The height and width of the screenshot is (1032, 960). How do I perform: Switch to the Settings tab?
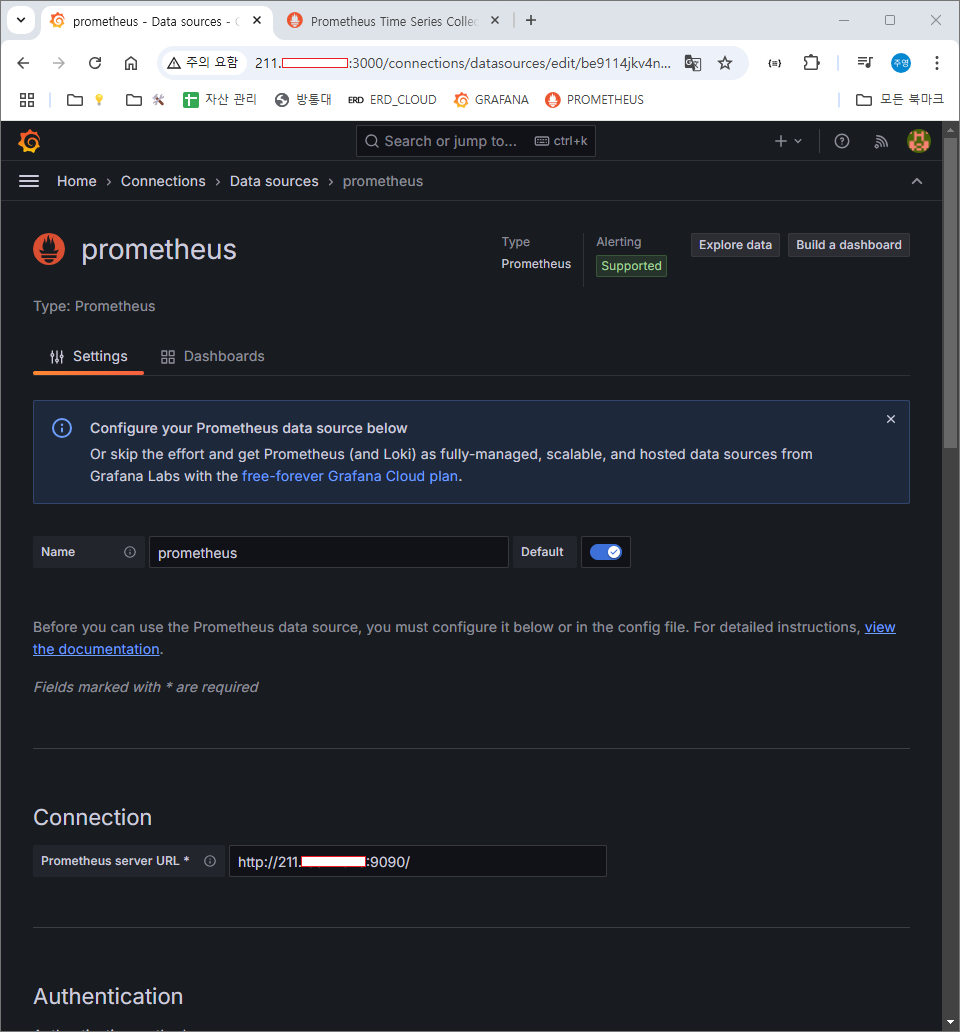click(88, 356)
